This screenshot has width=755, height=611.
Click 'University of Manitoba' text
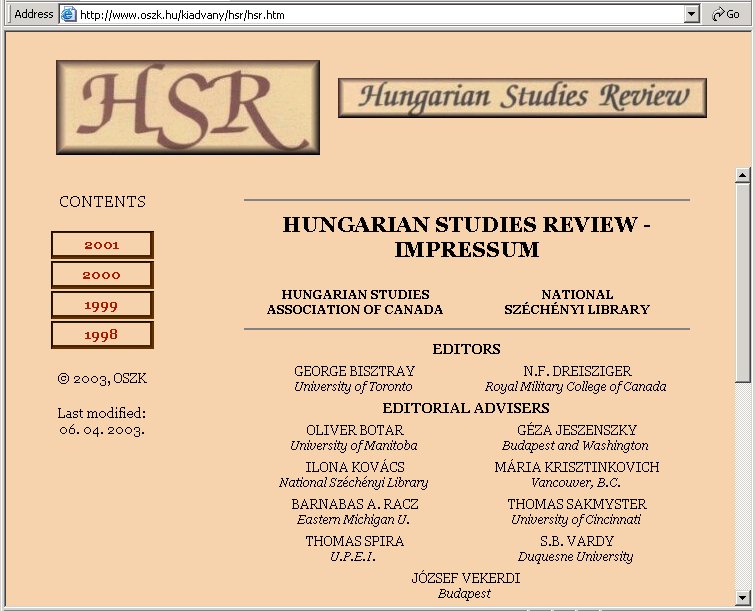click(353, 445)
